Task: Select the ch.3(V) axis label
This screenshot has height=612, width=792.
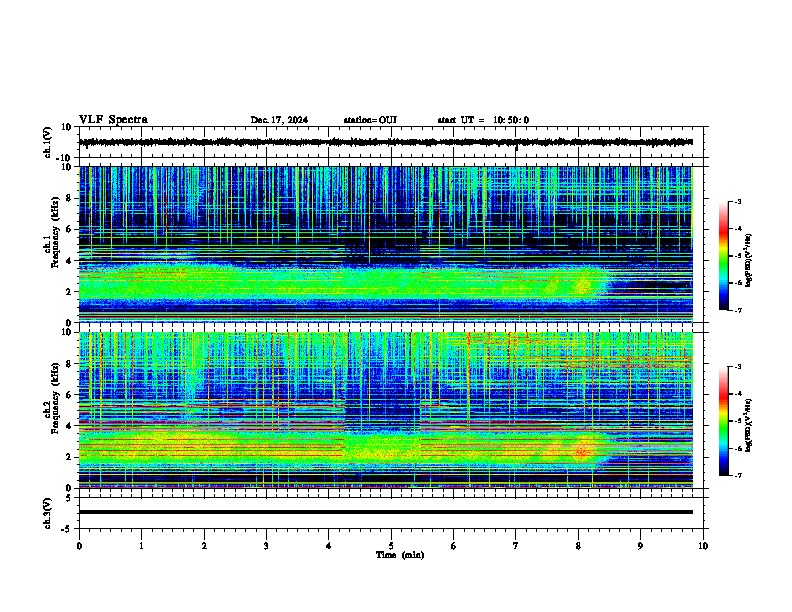Action: coord(47,513)
